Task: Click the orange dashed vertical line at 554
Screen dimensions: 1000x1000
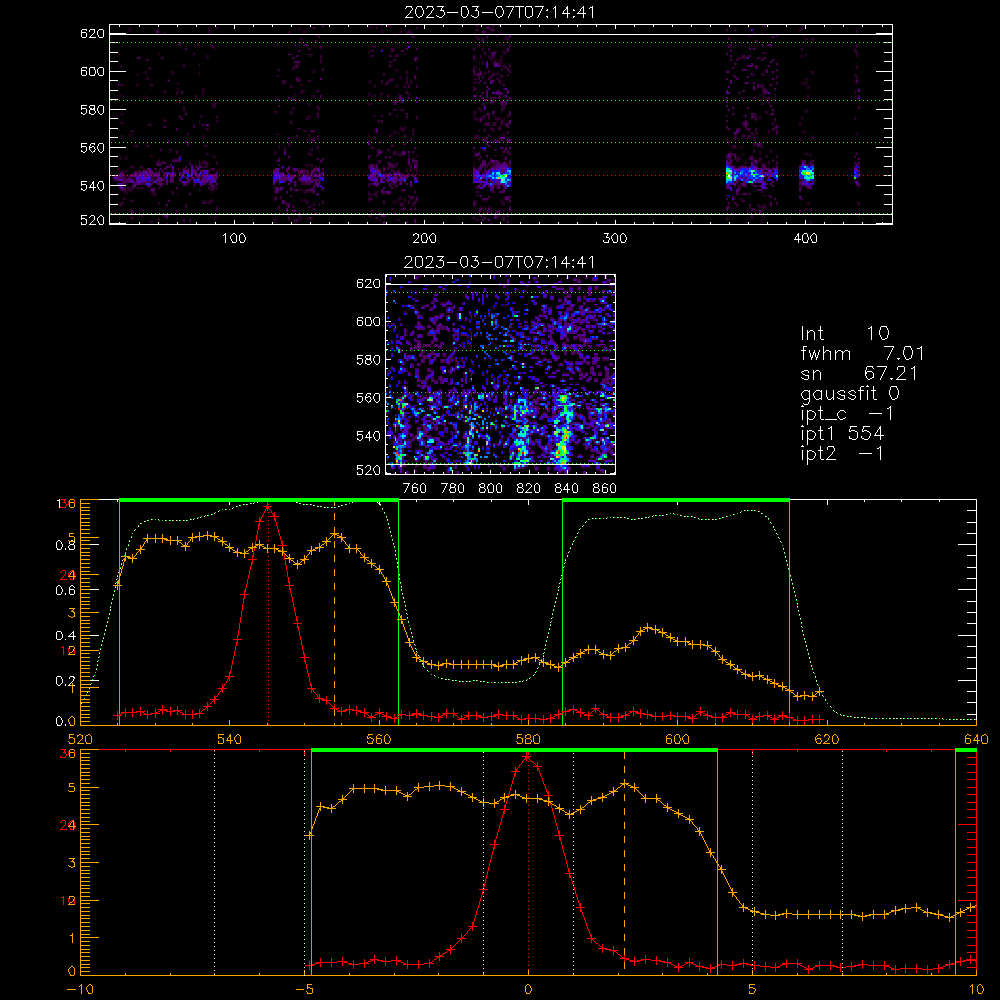Action: [335, 612]
